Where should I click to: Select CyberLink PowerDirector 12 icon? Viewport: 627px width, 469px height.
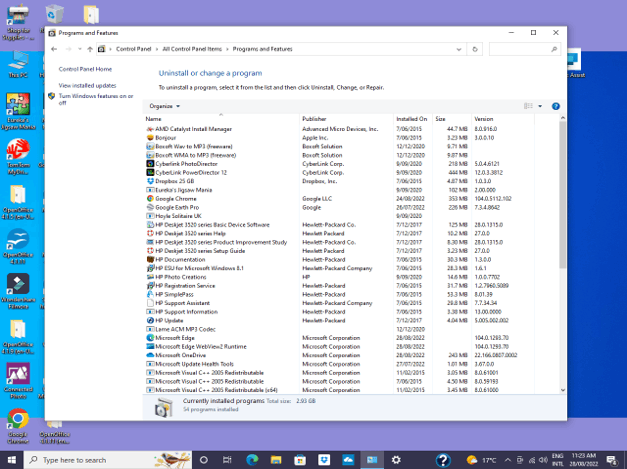click(150, 173)
